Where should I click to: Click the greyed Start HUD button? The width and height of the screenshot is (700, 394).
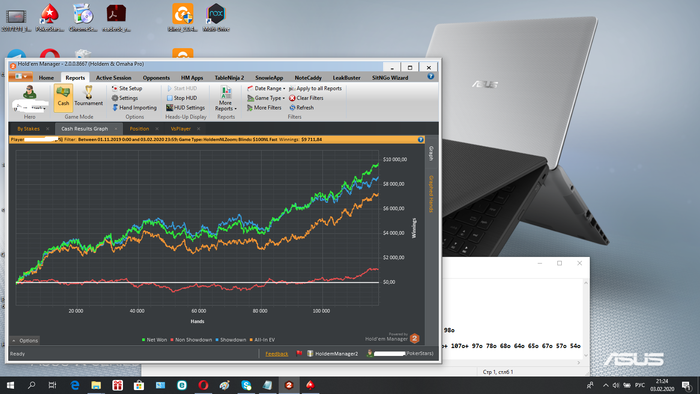point(182,88)
